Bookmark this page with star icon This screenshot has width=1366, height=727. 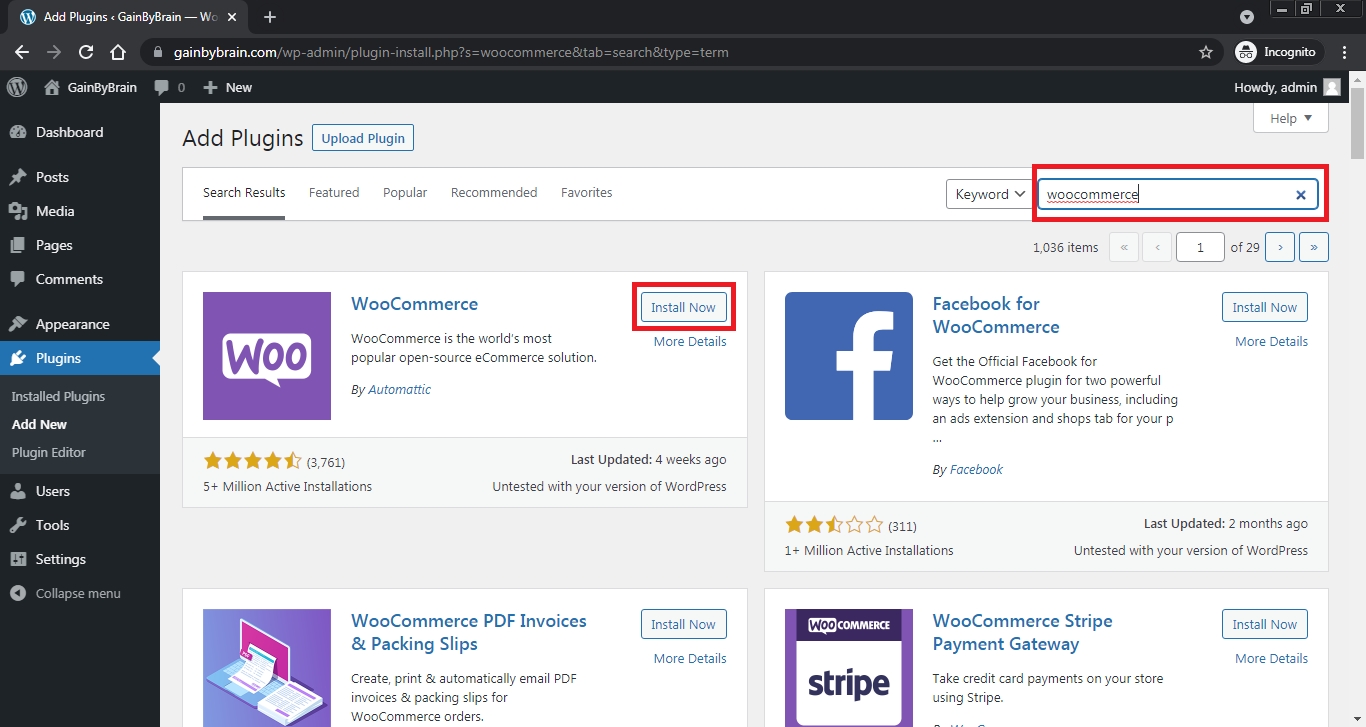click(x=1206, y=52)
